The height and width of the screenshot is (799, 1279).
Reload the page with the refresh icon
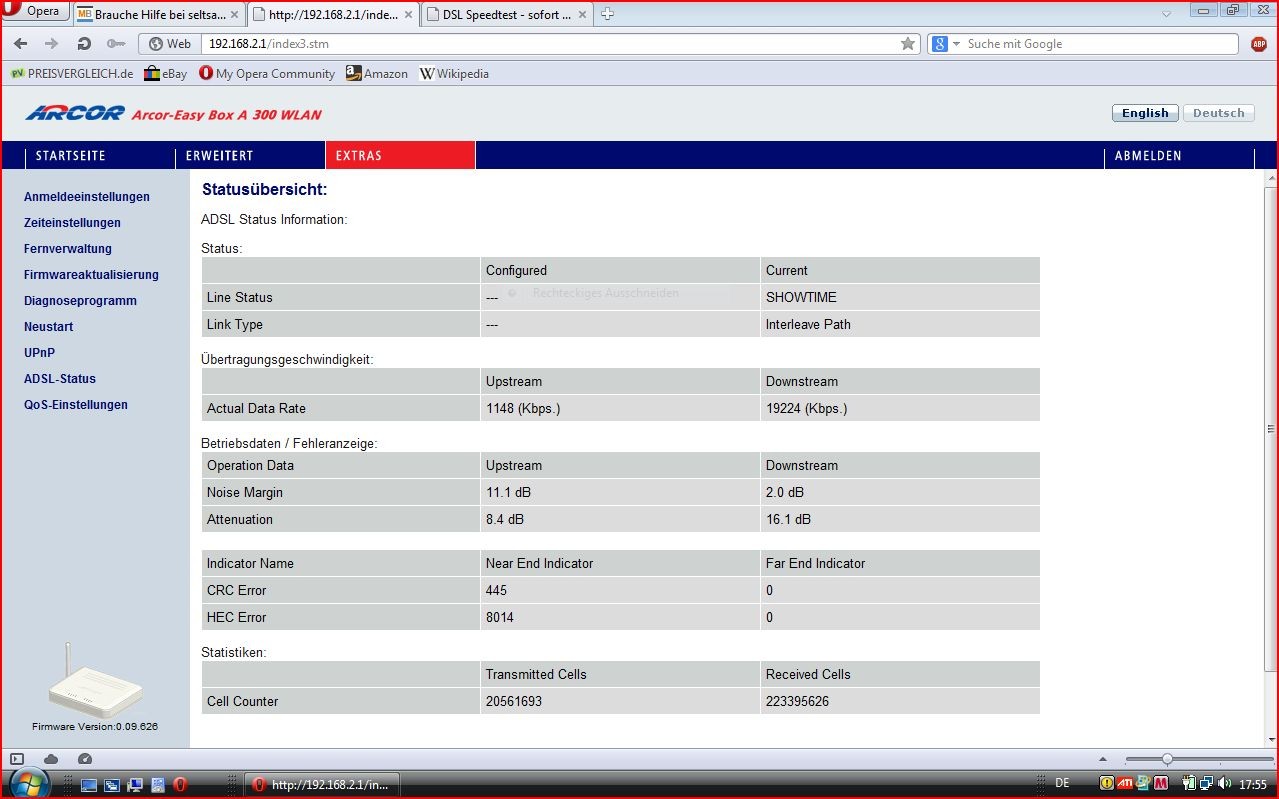click(84, 44)
